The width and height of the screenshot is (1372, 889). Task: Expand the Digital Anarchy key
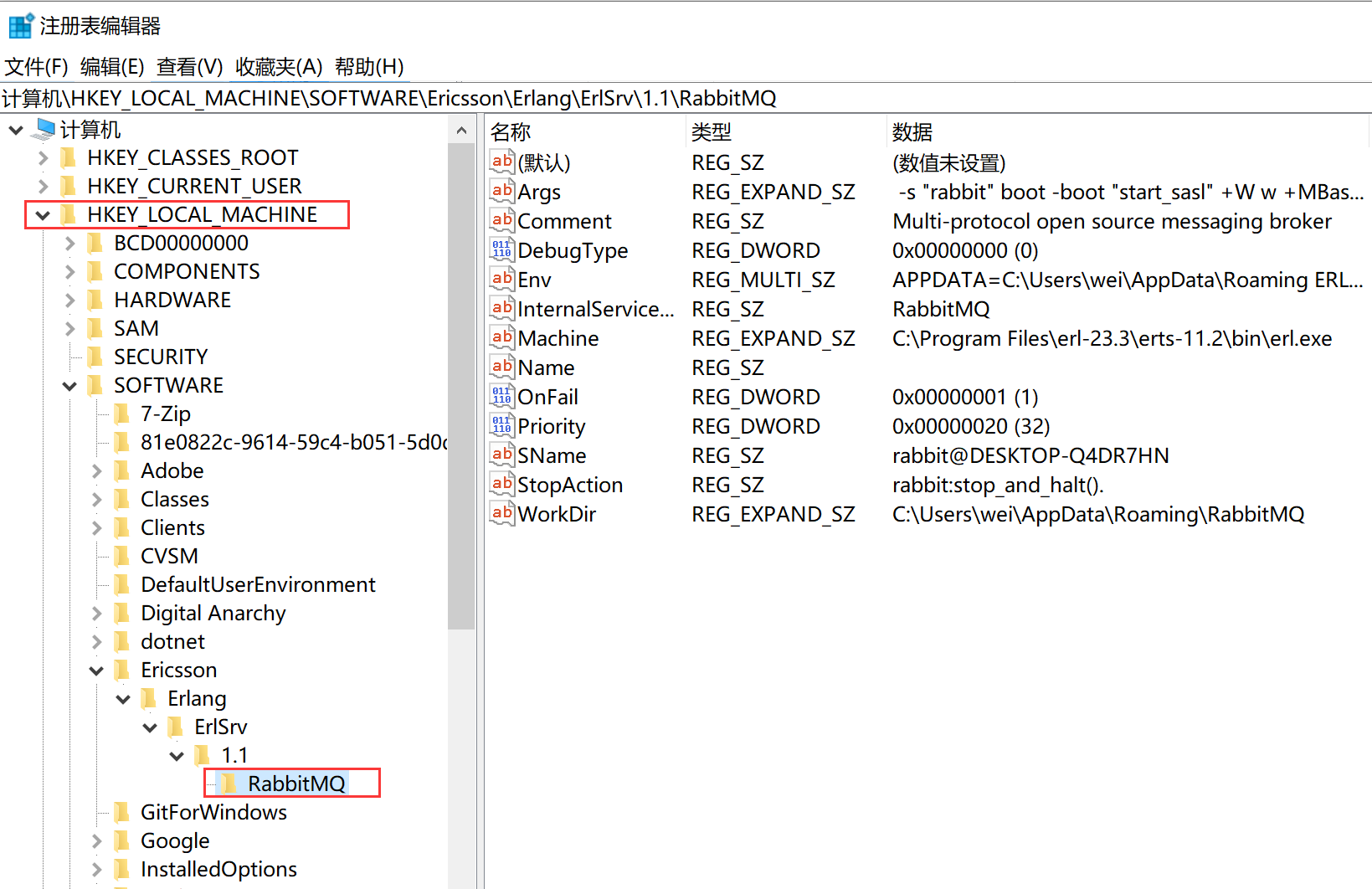(x=96, y=614)
